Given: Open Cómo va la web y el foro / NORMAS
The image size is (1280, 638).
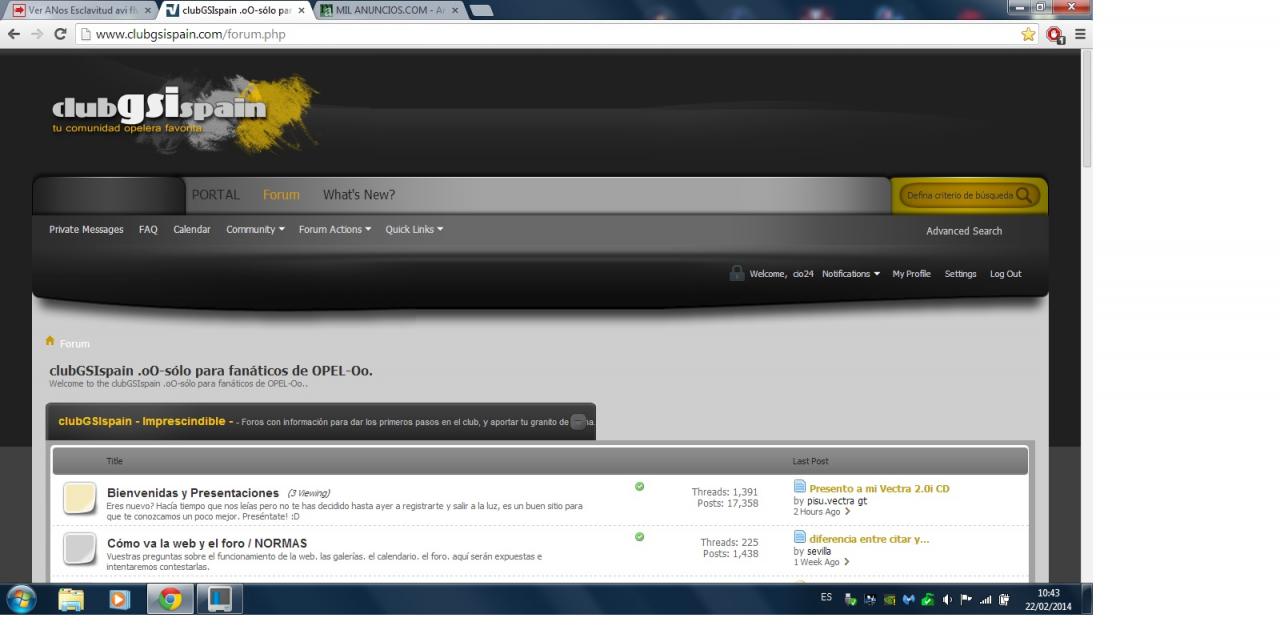Looking at the screenshot, I should pos(207,543).
